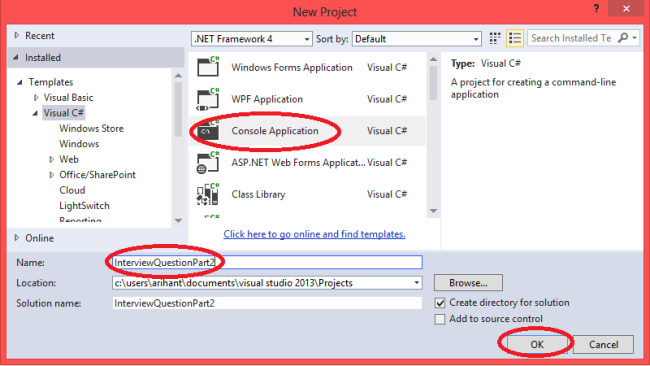Click the Class Library template icon
The height and width of the screenshot is (366, 650).
(208, 194)
